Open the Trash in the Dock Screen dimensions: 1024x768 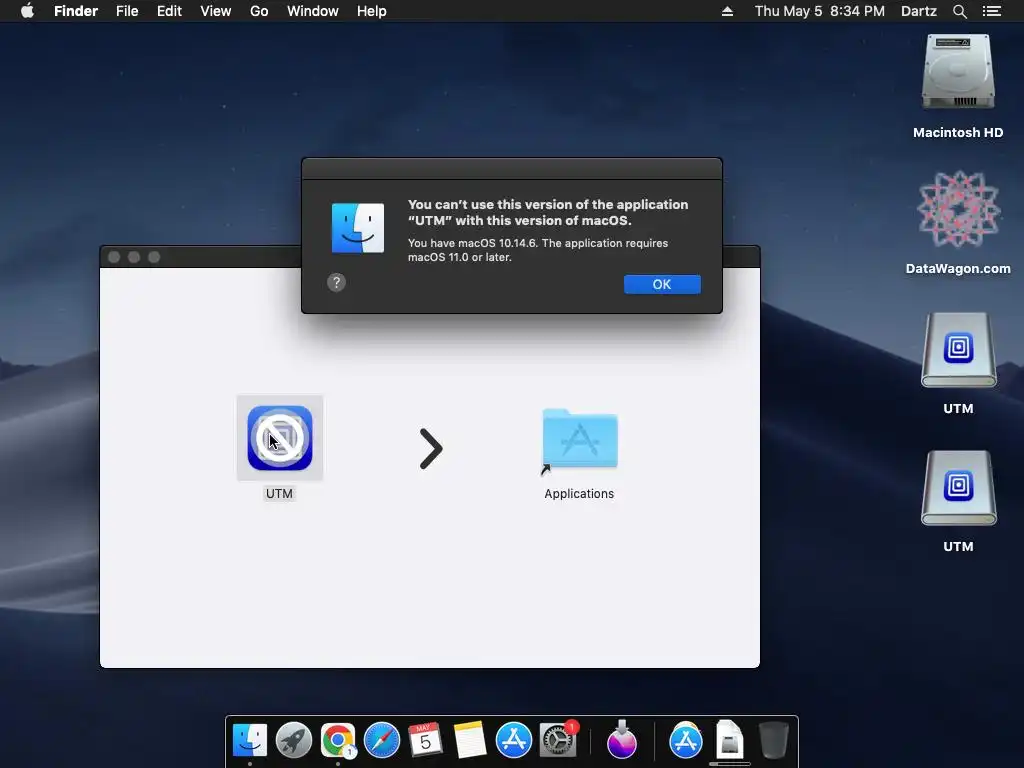774,740
